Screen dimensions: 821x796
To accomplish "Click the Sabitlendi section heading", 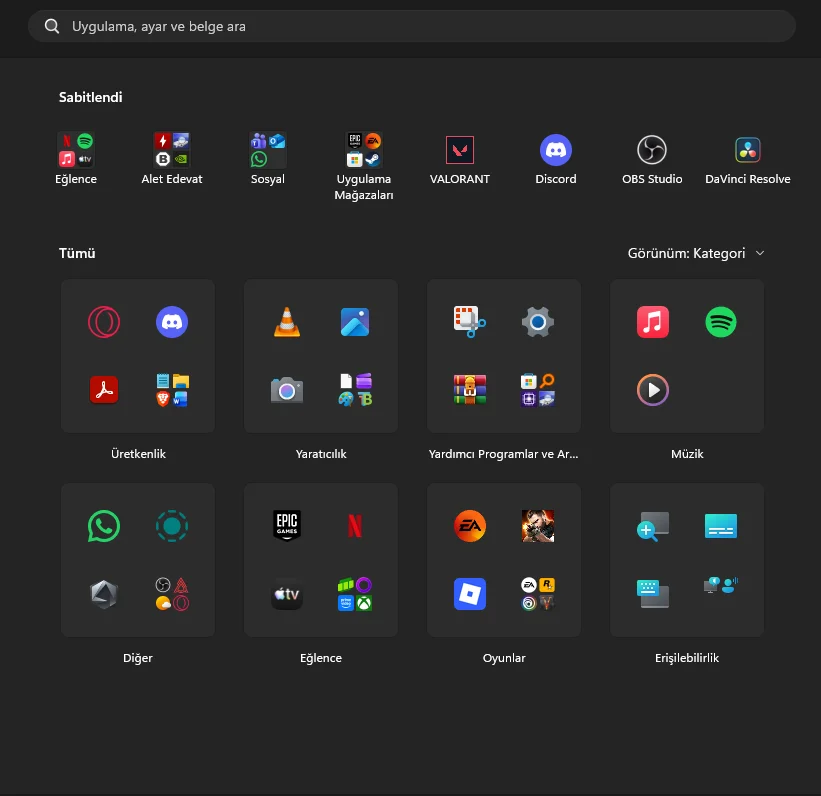I will (91, 97).
